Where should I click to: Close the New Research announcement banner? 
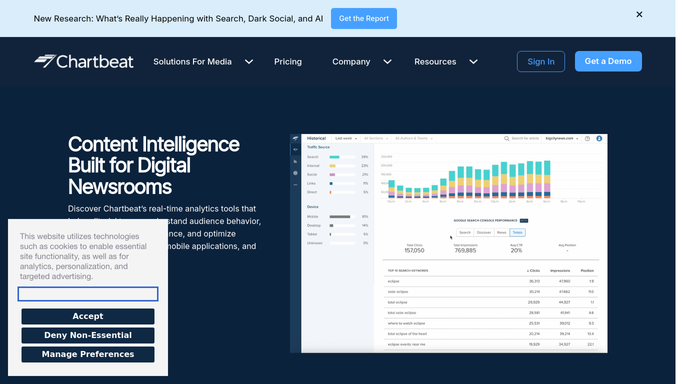(639, 14)
